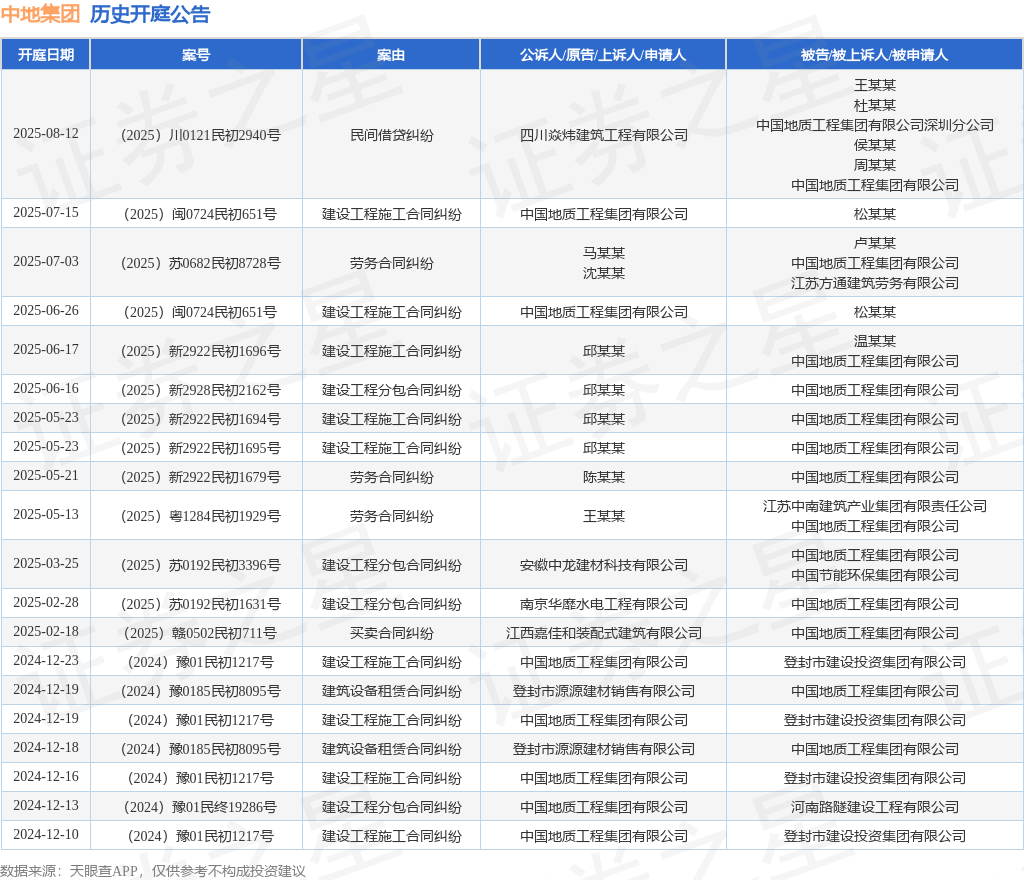Select the date cell 2025-06-17
The width and height of the screenshot is (1024, 880).
point(46,350)
